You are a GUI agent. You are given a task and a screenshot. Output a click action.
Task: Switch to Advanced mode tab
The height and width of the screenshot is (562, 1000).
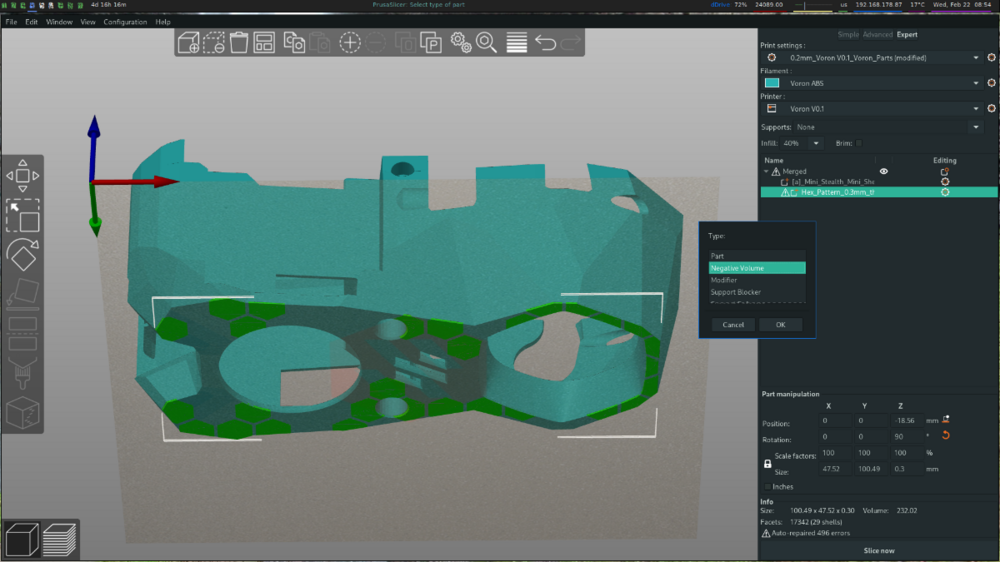877,34
